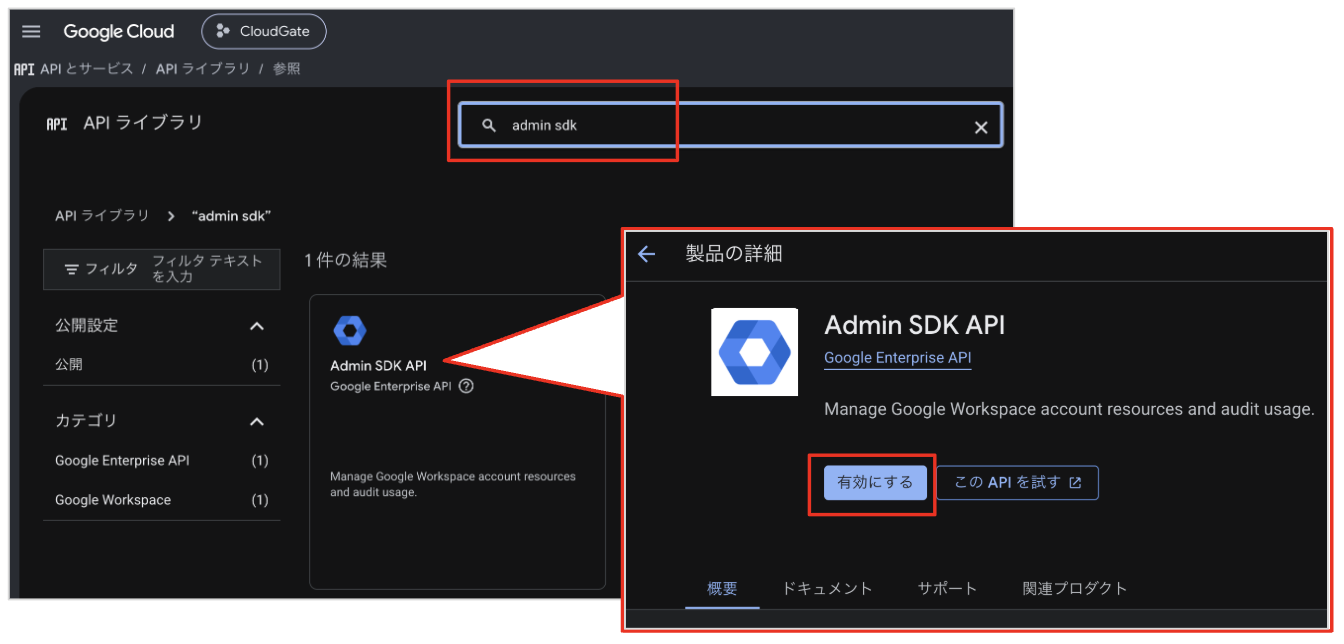Filter by Google Workspace category

162,500
